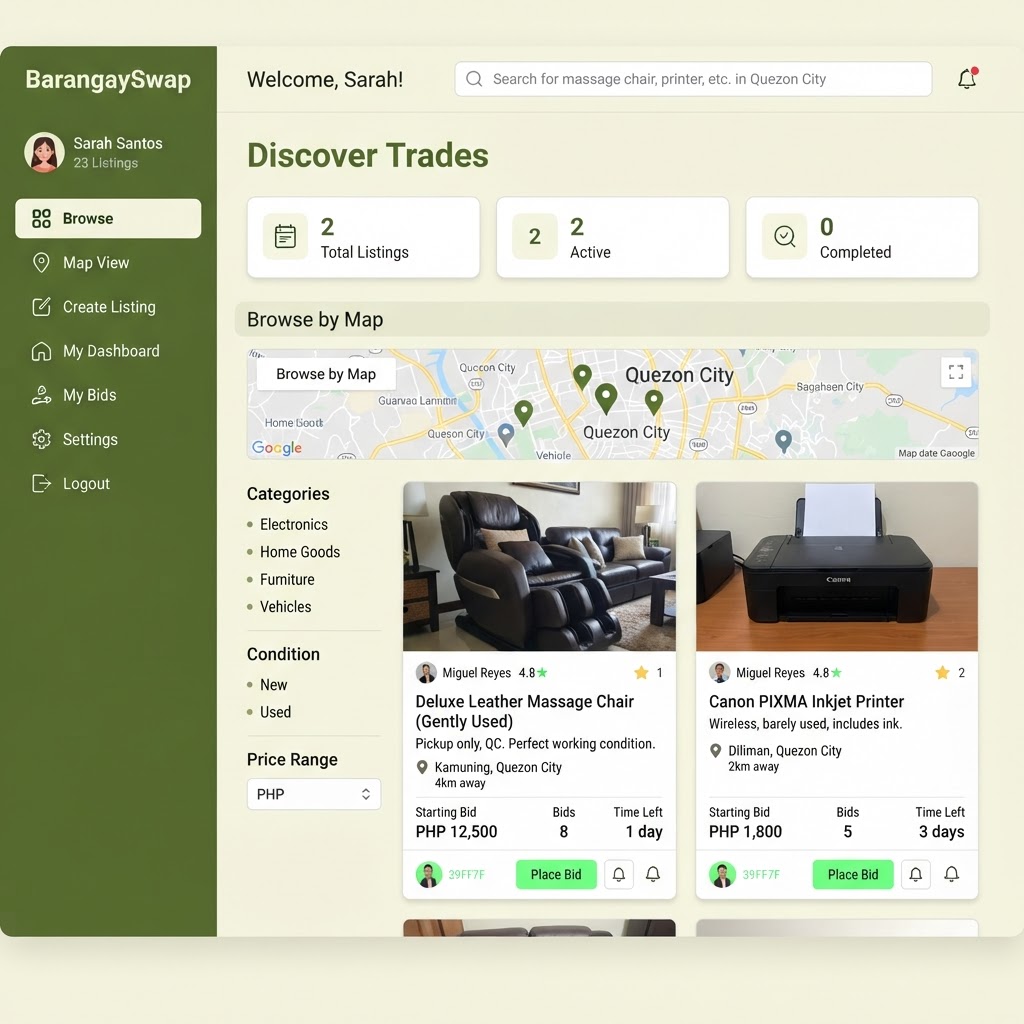Click the outlined bell on Massage Chair card
The width and height of the screenshot is (1024, 1024).
coord(619,874)
